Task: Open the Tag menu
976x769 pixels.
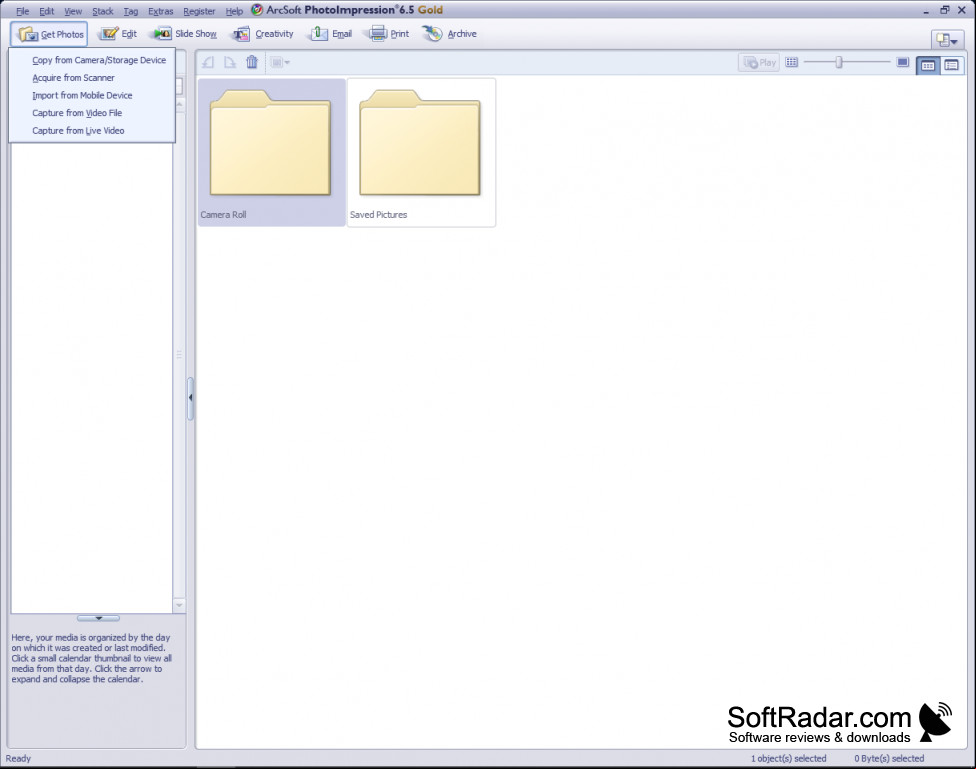Action: [x=131, y=11]
